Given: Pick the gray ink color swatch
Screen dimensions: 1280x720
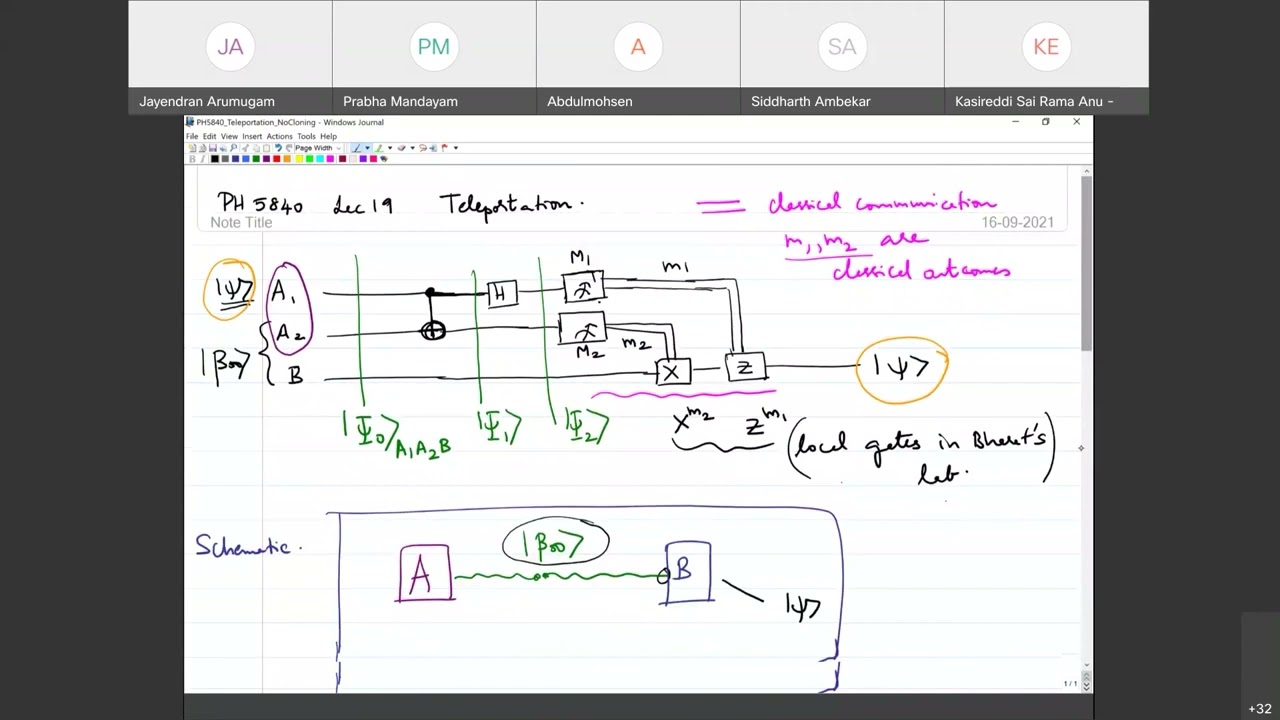Looking at the screenshot, I should coord(225,159).
